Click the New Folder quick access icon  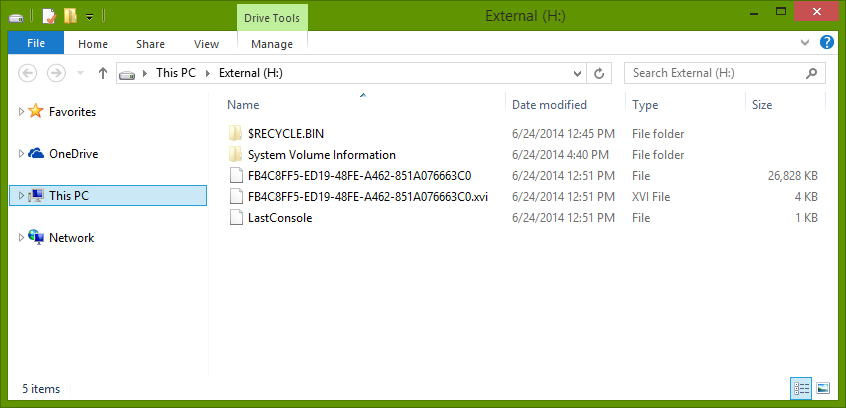click(x=70, y=16)
